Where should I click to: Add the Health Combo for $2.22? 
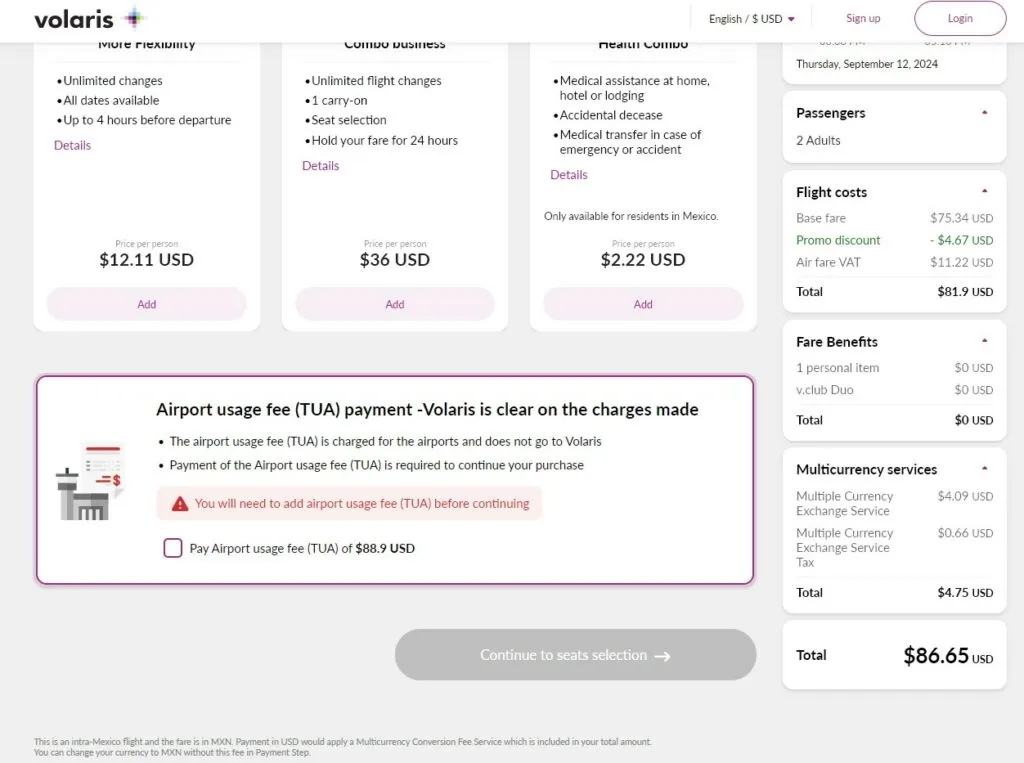click(643, 304)
